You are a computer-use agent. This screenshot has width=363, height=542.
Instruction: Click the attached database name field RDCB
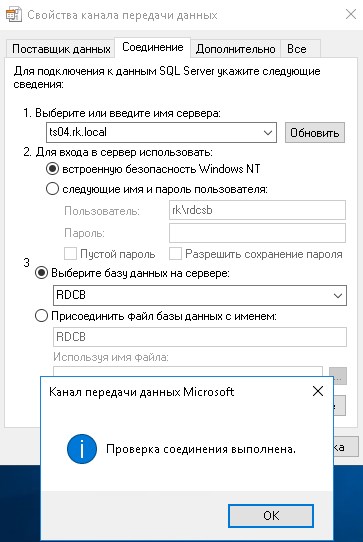[x=200, y=337]
